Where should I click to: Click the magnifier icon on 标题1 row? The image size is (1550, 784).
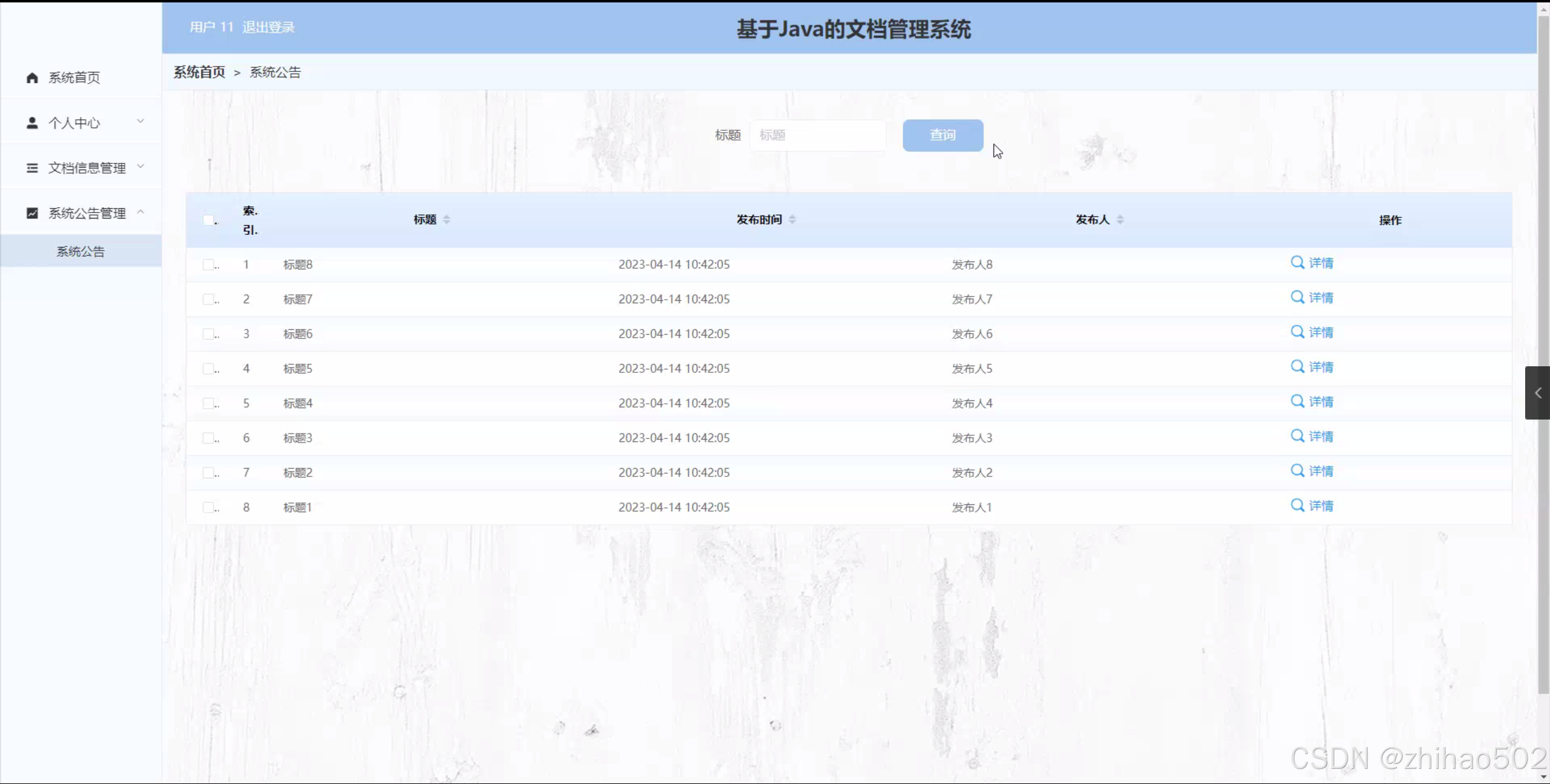(1297, 505)
